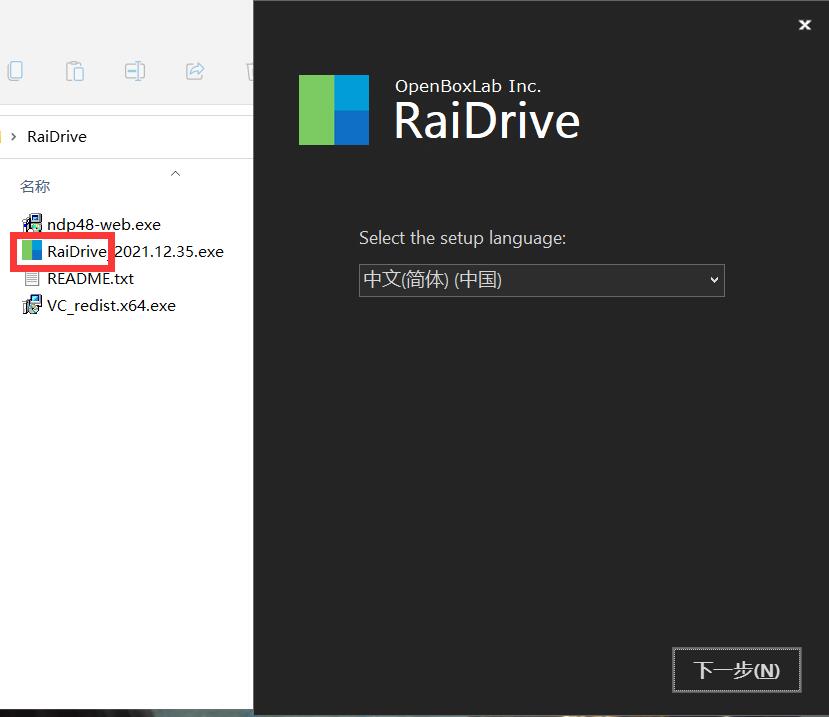Sort files by 名称 column header
Screen dimensions: 829x717
point(35,186)
